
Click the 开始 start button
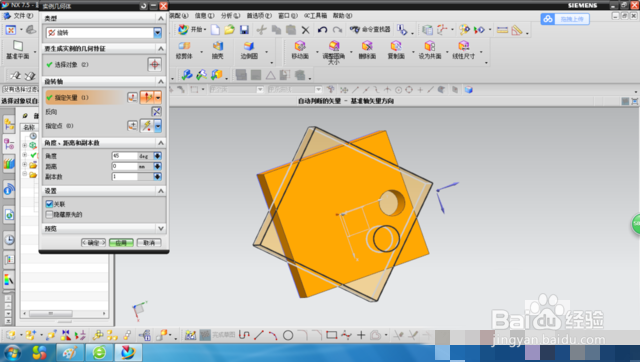pos(192,29)
